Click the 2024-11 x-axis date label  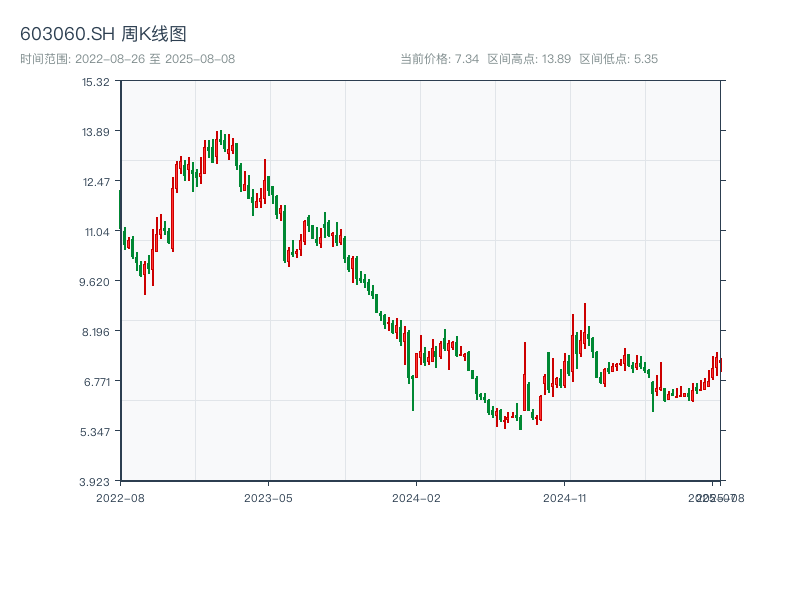[565, 497]
